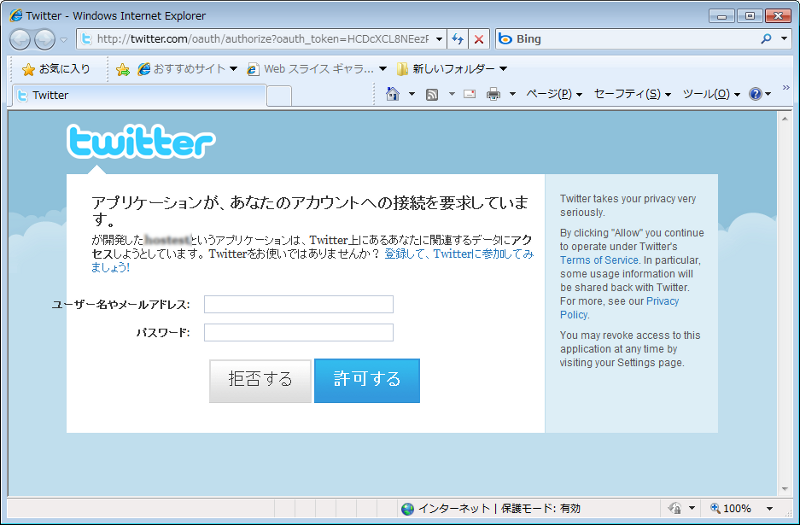Click the RSS feeds icon
Viewport: 800px width, 525px height.
(x=432, y=94)
